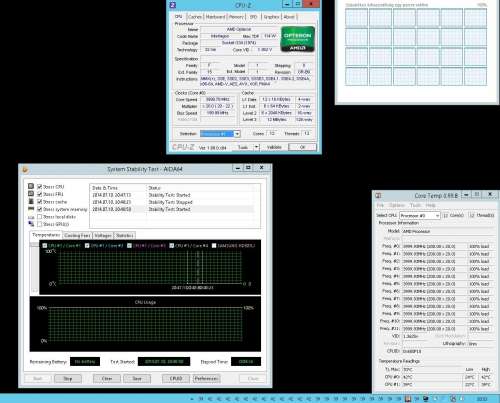Enable the SAMSUNG drive graph checkbox

coord(214,246)
